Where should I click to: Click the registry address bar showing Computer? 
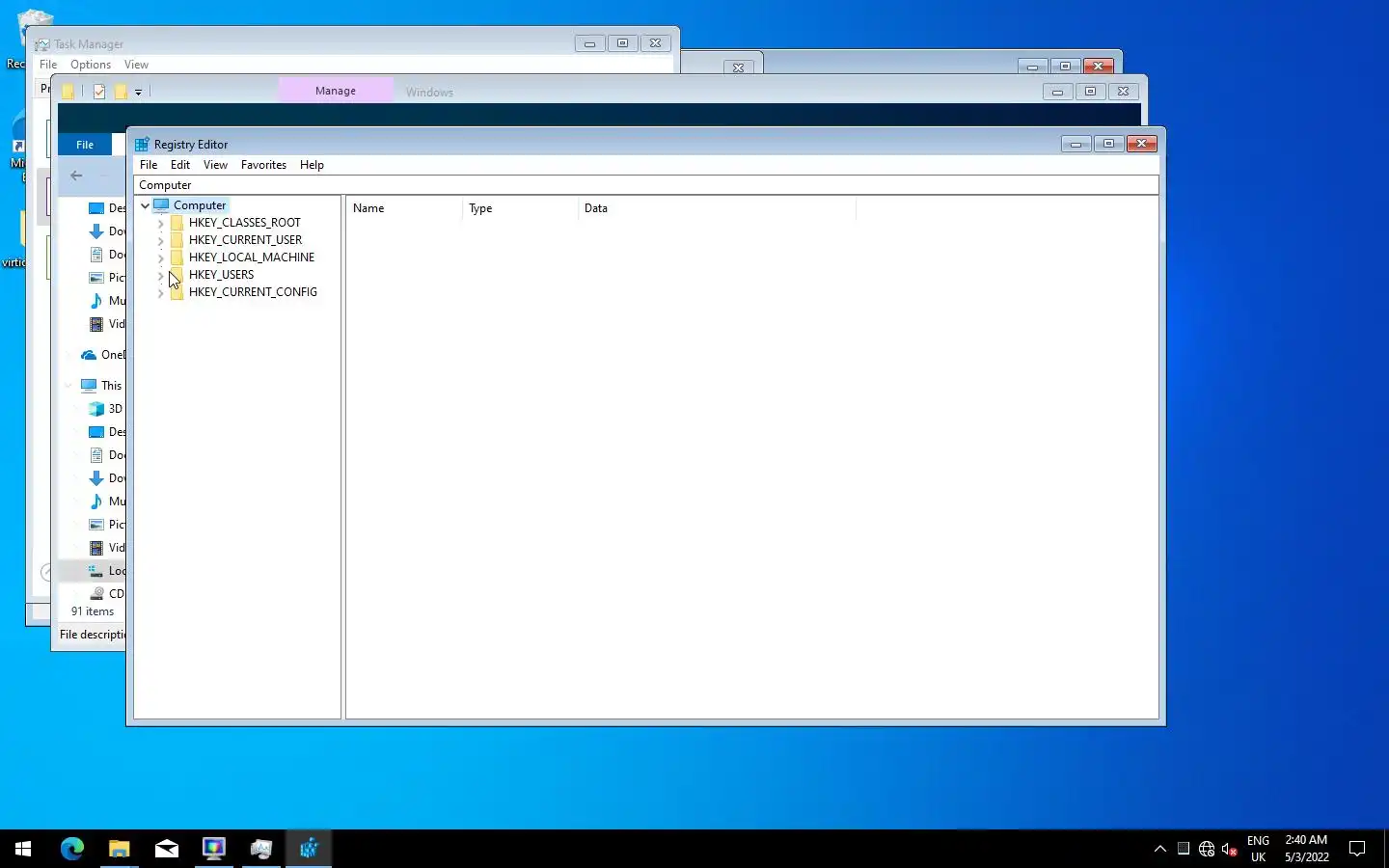[x=646, y=185]
